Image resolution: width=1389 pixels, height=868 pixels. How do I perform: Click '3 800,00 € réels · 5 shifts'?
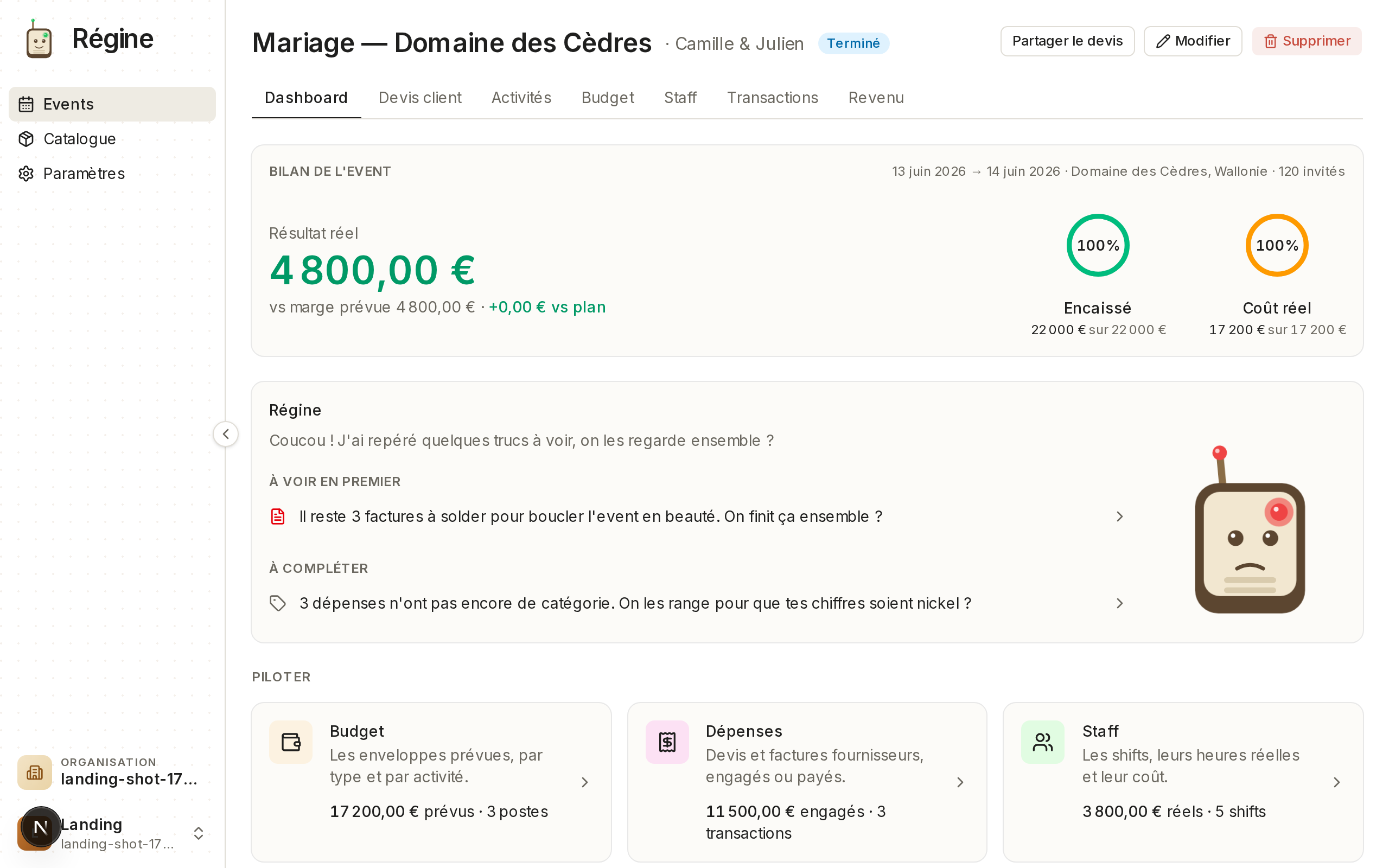click(x=1174, y=811)
